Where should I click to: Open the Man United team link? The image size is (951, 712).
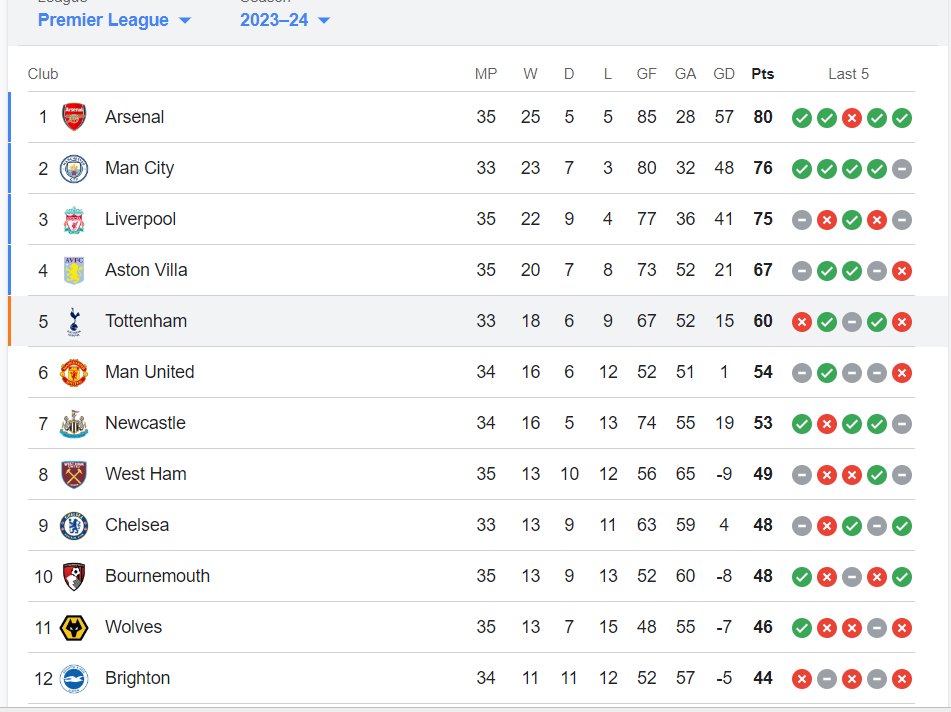150,372
